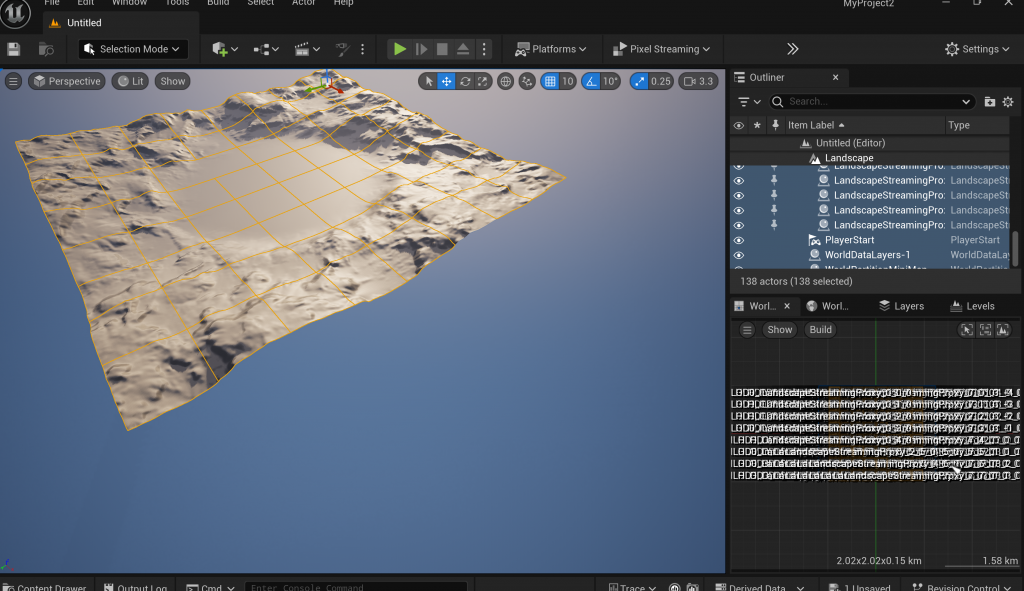Open the Cinematics clapperboard icon
The image size is (1024, 591).
click(302, 49)
